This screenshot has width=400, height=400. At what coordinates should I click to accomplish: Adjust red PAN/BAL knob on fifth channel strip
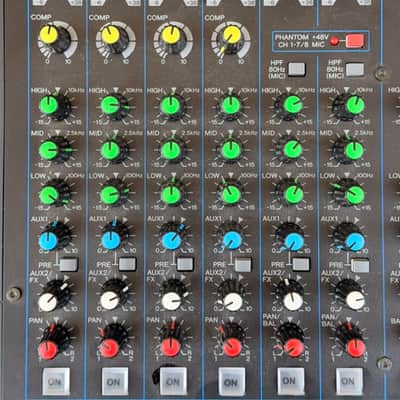coord(294,347)
